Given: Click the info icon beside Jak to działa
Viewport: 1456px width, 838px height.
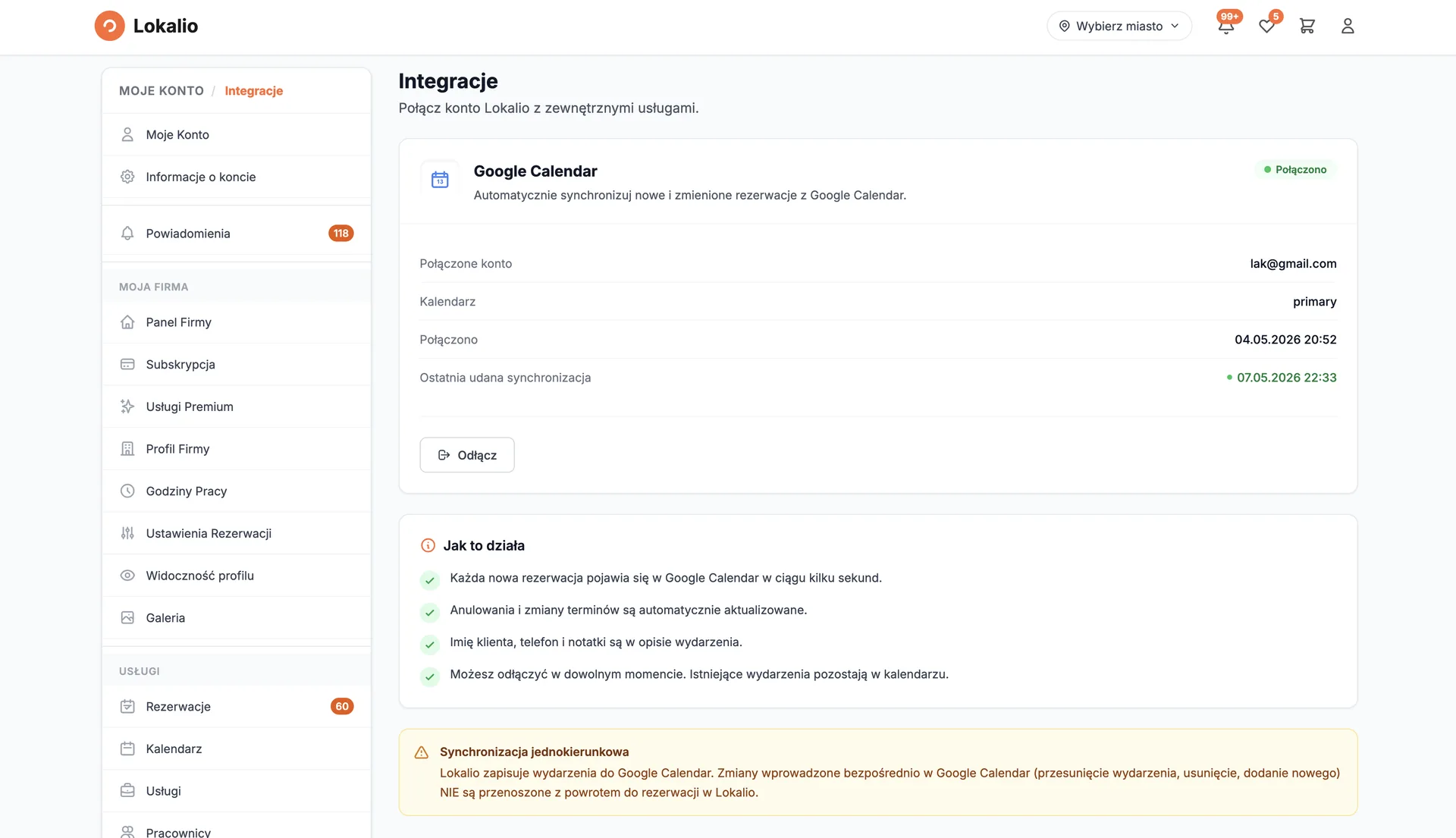Looking at the screenshot, I should coord(428,545).
